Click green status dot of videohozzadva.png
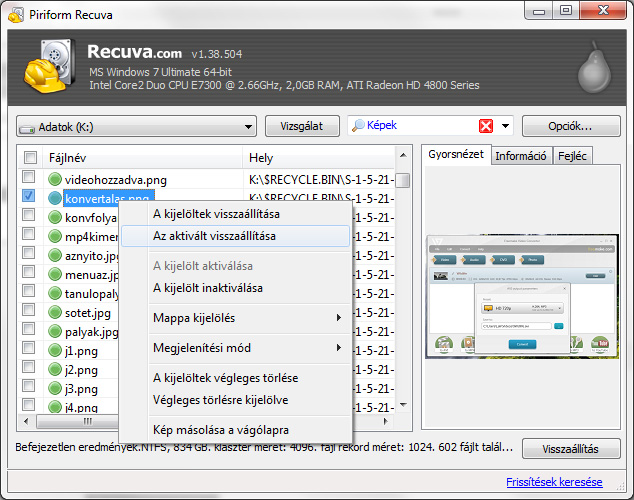Image resolution: width=634 pixels, height=500 pixels. [x=56, y=179]
